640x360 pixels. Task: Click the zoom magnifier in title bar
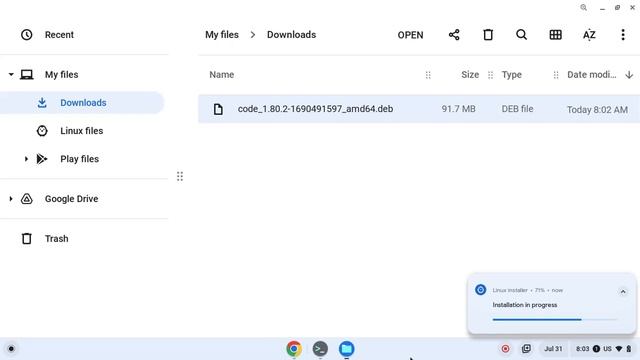tap(584, 8)
